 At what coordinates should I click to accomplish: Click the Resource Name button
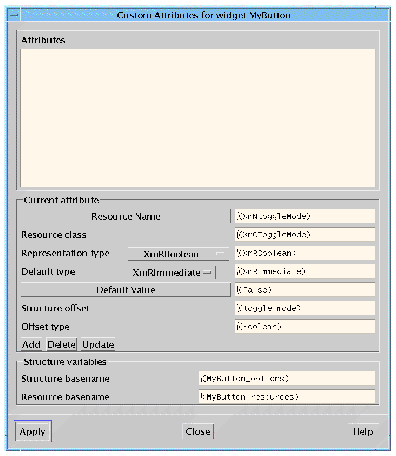click(126, 216)
